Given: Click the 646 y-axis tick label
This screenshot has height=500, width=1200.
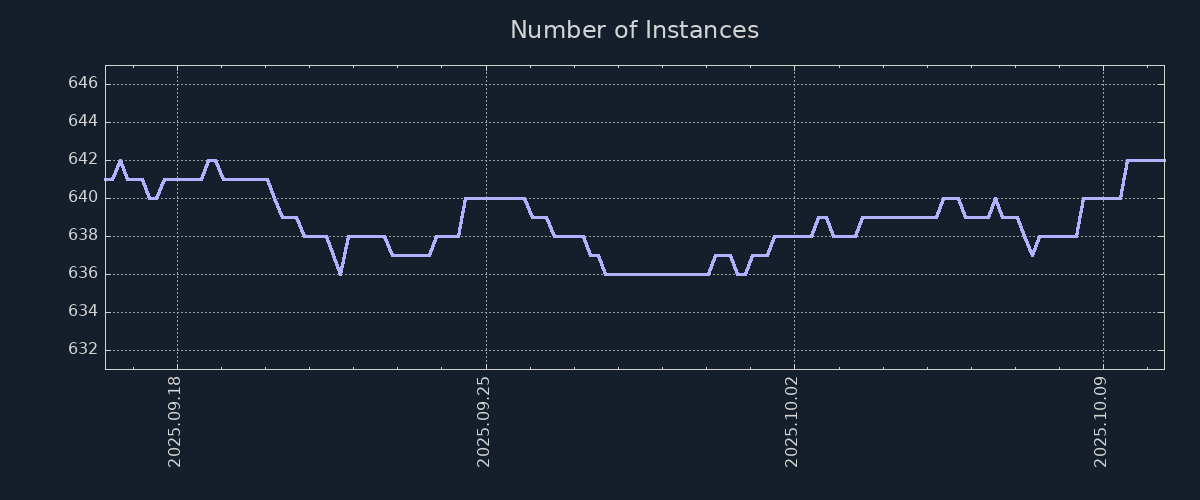Looking at the screenshot, I should click(x=83, y=83).
